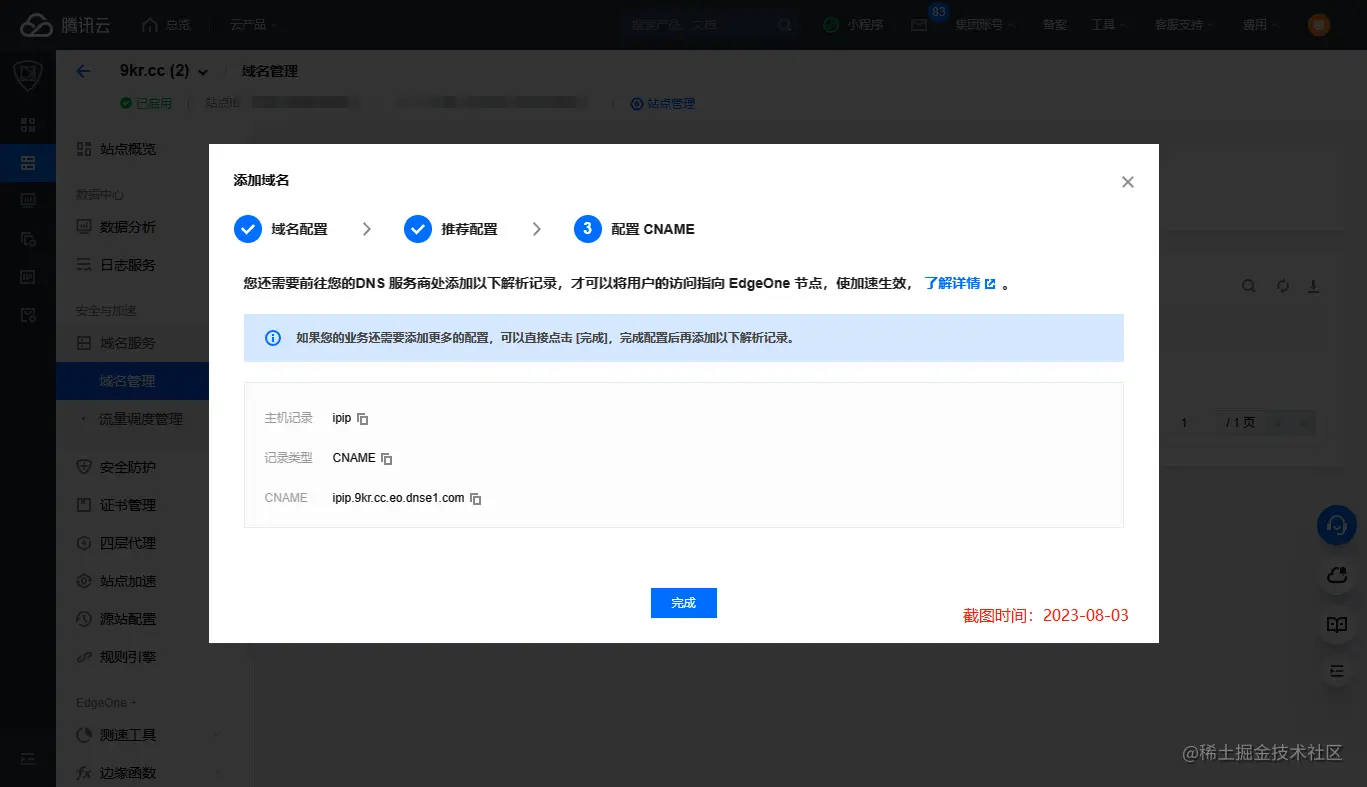Expand the 9kr.cc (2) site switcher
Screen dimensions: 1367x787
[x=164, y=71]
